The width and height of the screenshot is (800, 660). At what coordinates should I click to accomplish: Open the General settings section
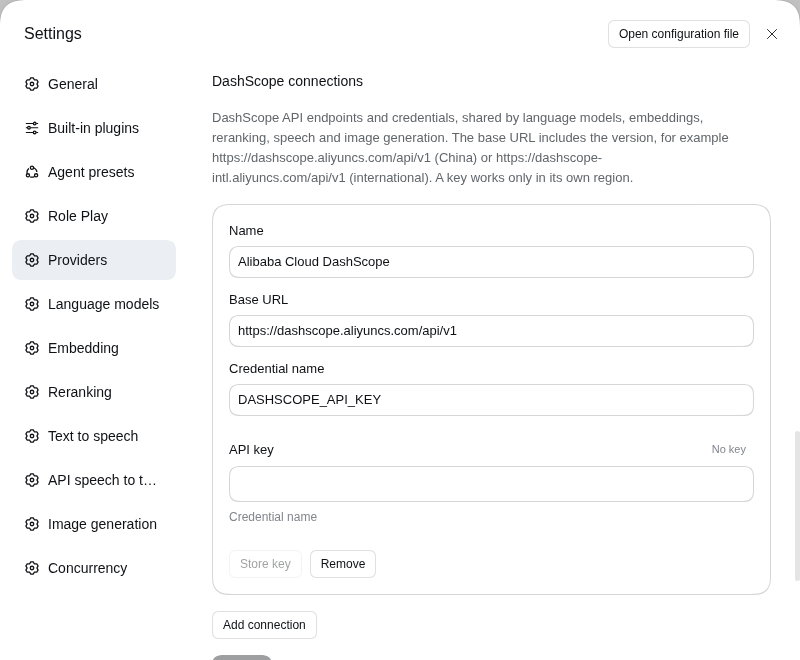coord(94,84)
